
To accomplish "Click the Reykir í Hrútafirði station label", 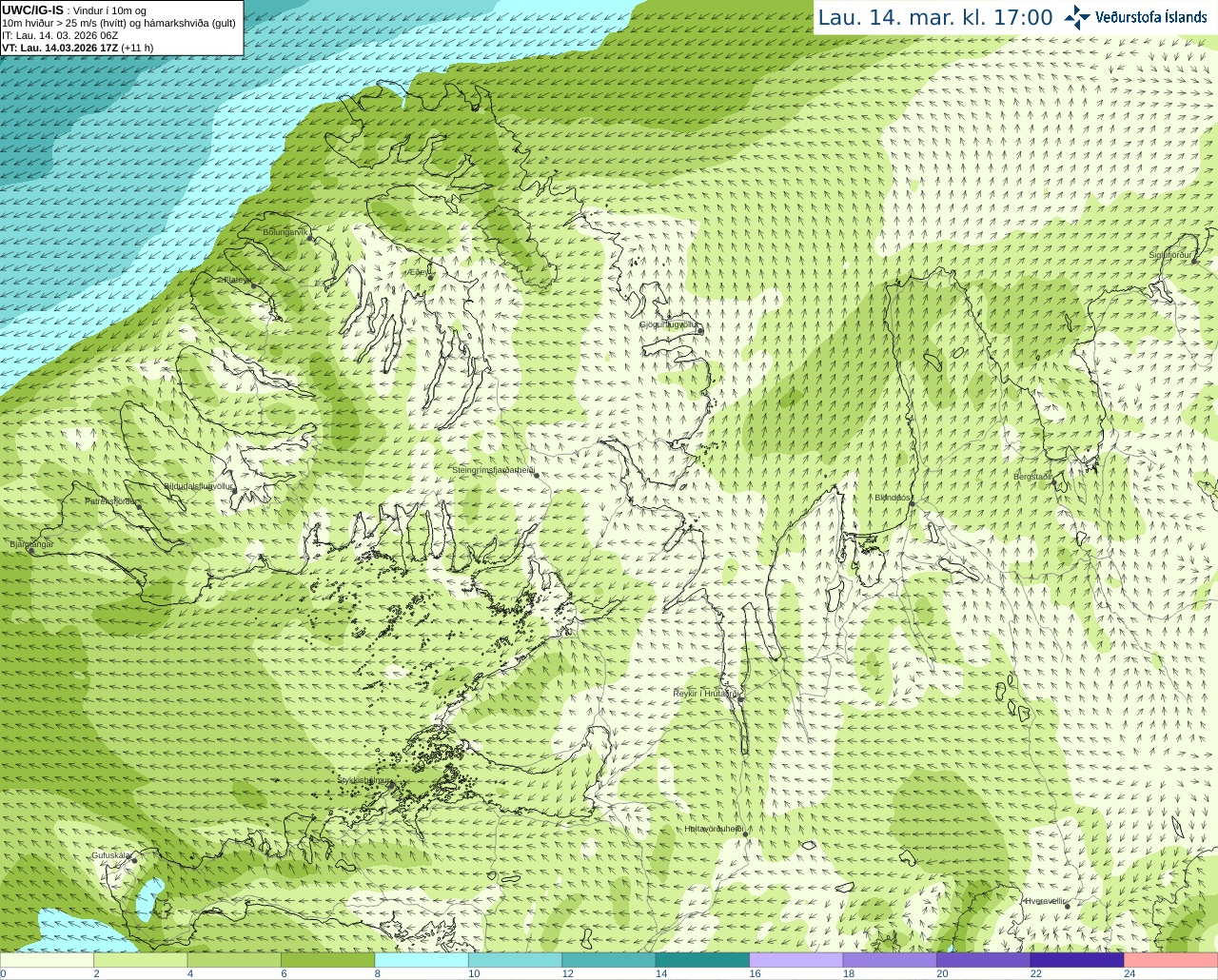I will pyautogui.click(x=706, y=694).
